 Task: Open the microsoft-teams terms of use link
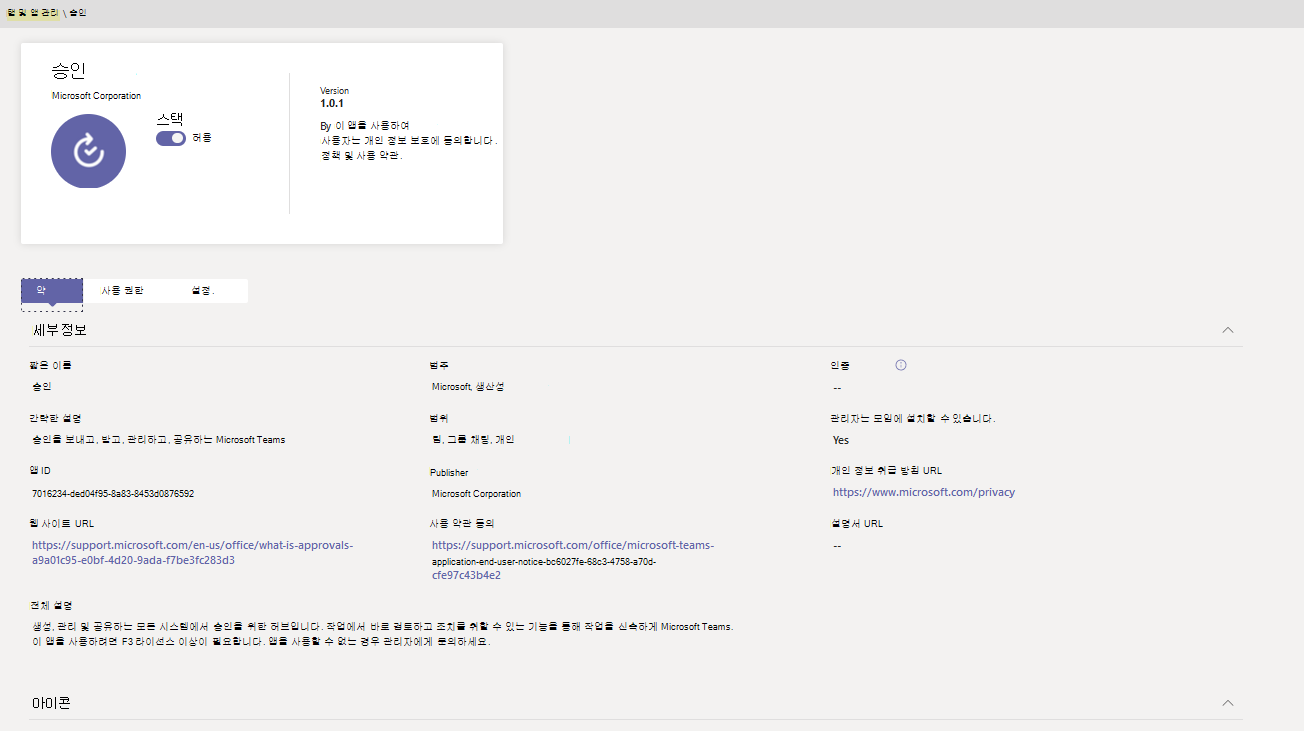pos(573,560)
